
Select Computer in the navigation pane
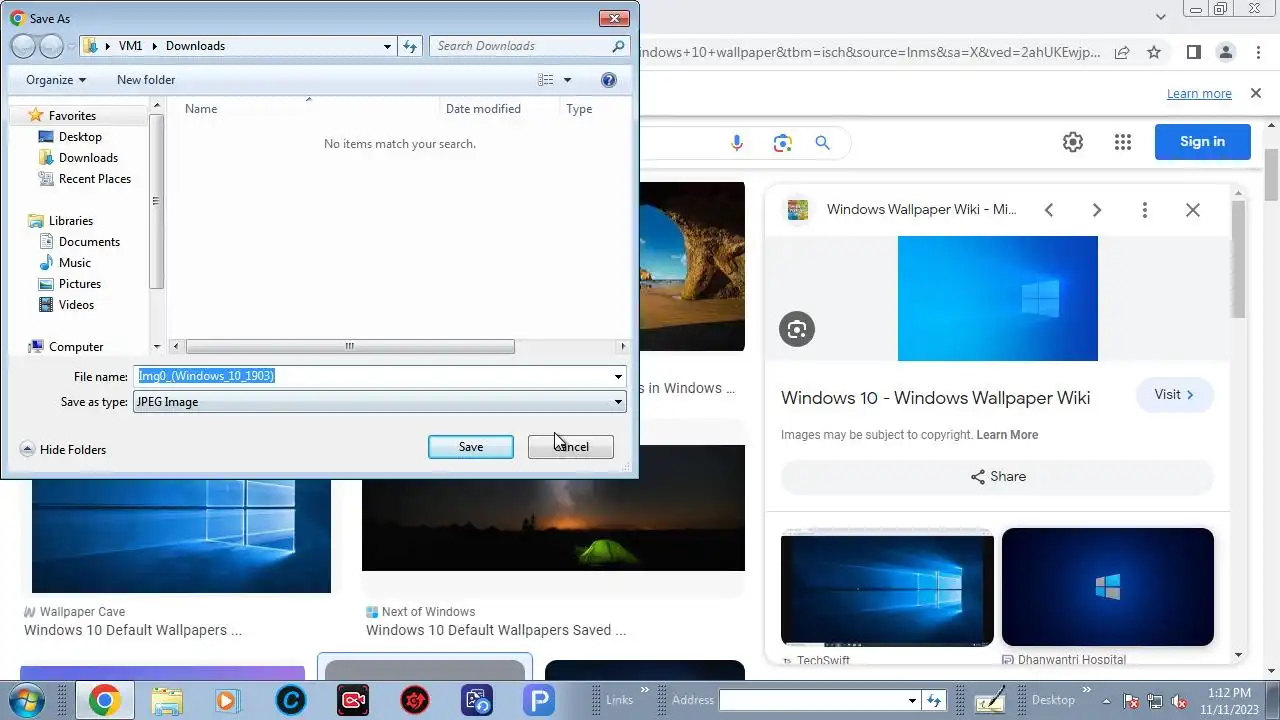click(x=76, y=347)
